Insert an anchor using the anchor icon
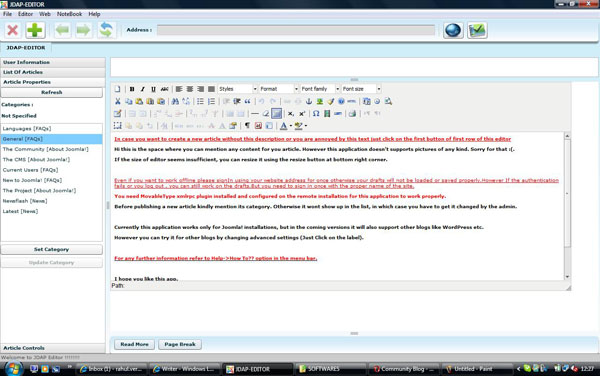Viewport: 600px width, 376px height. pyautogui.click(x=309, y=101)
